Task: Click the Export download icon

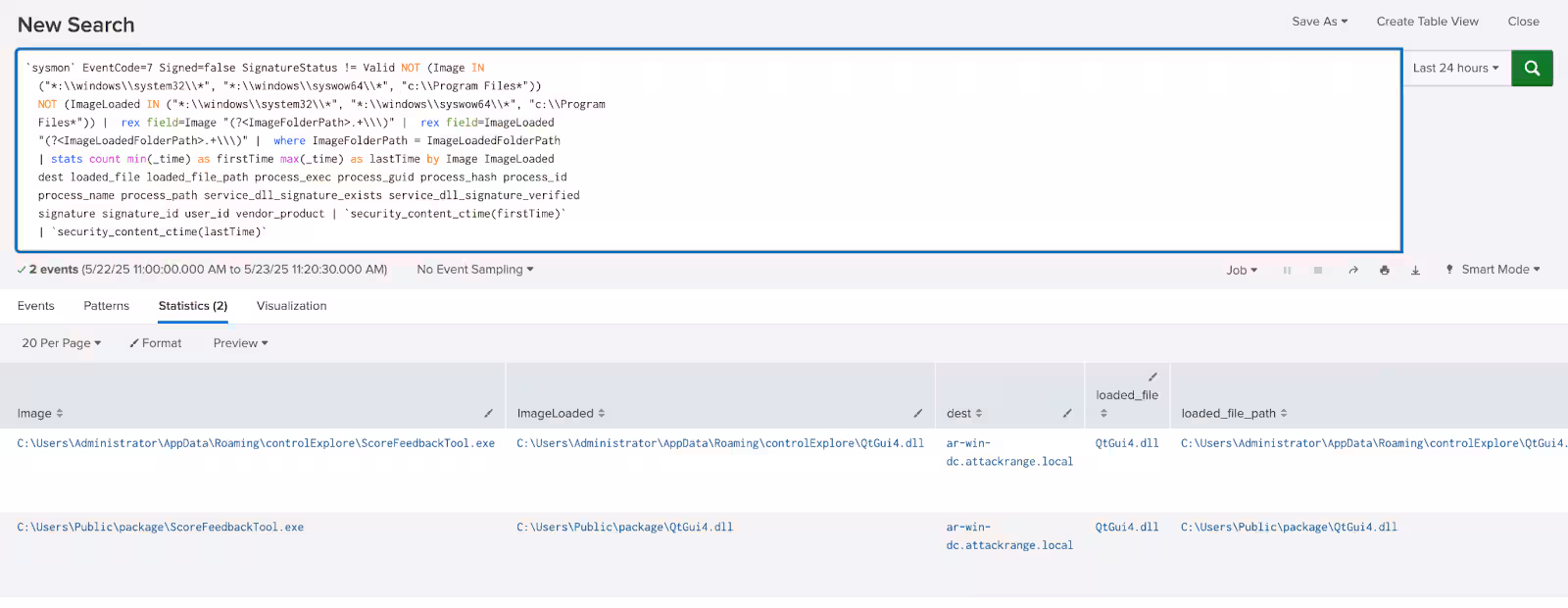Action: 1415,271
